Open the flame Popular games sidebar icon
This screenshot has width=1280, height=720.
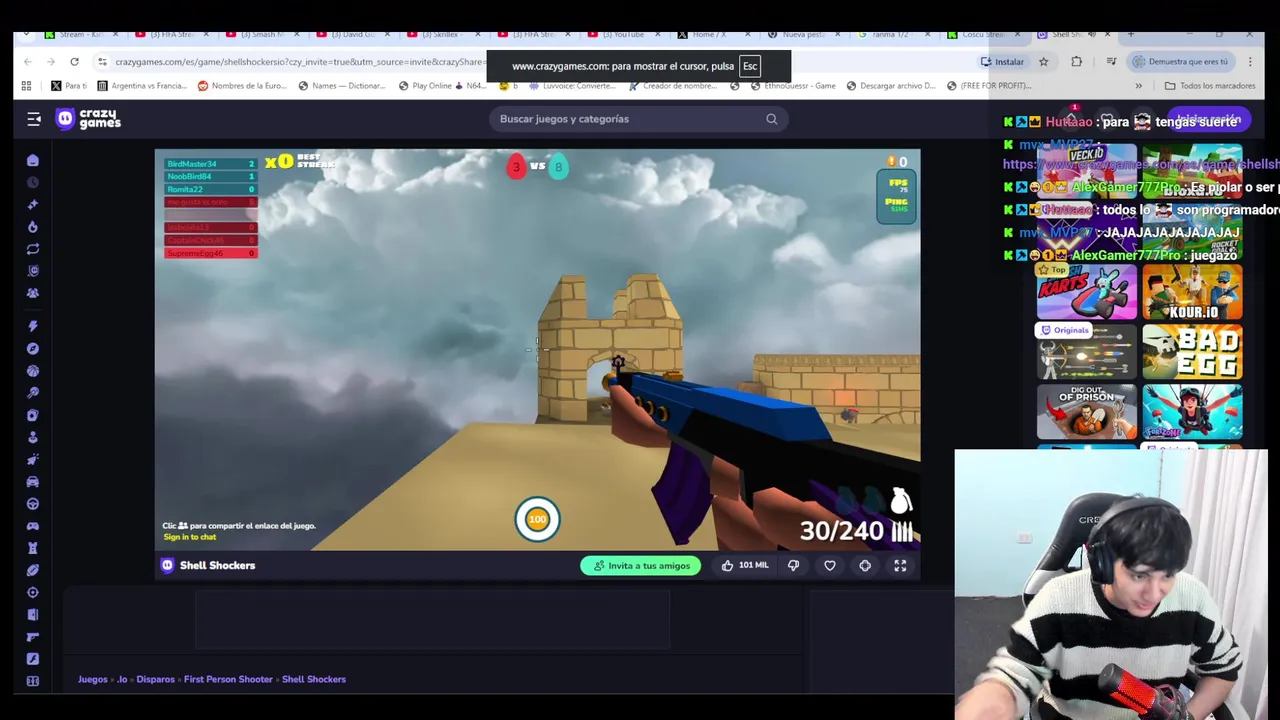tap(33, 227)
